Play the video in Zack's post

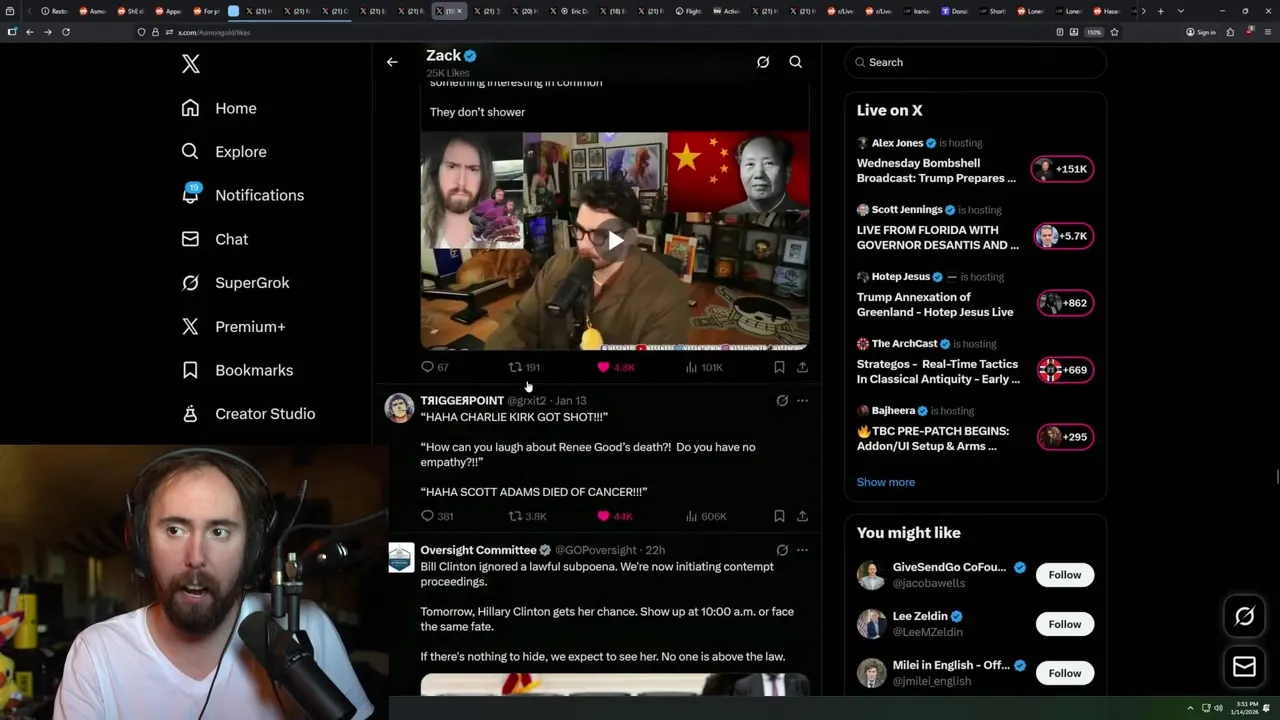tap(615, 240)
